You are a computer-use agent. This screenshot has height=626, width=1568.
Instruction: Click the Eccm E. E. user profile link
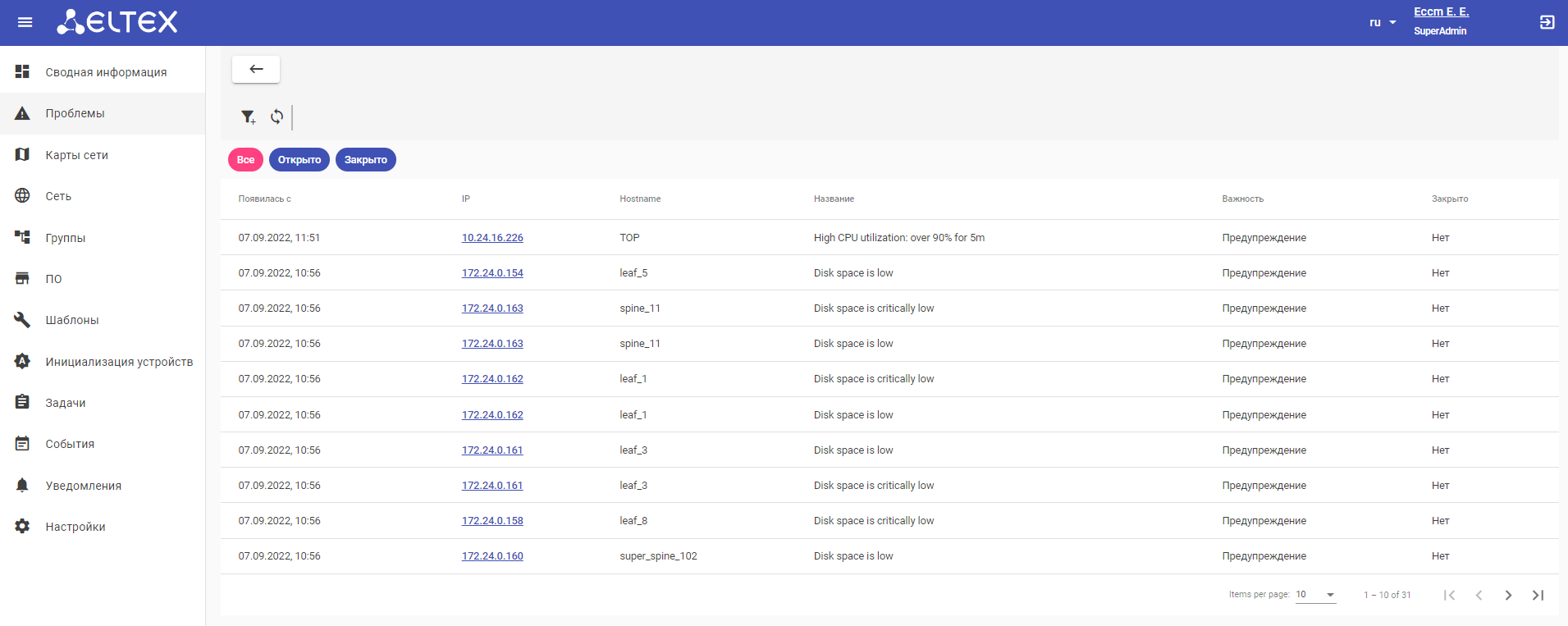pyautogui.click(x=1441, y=12)
